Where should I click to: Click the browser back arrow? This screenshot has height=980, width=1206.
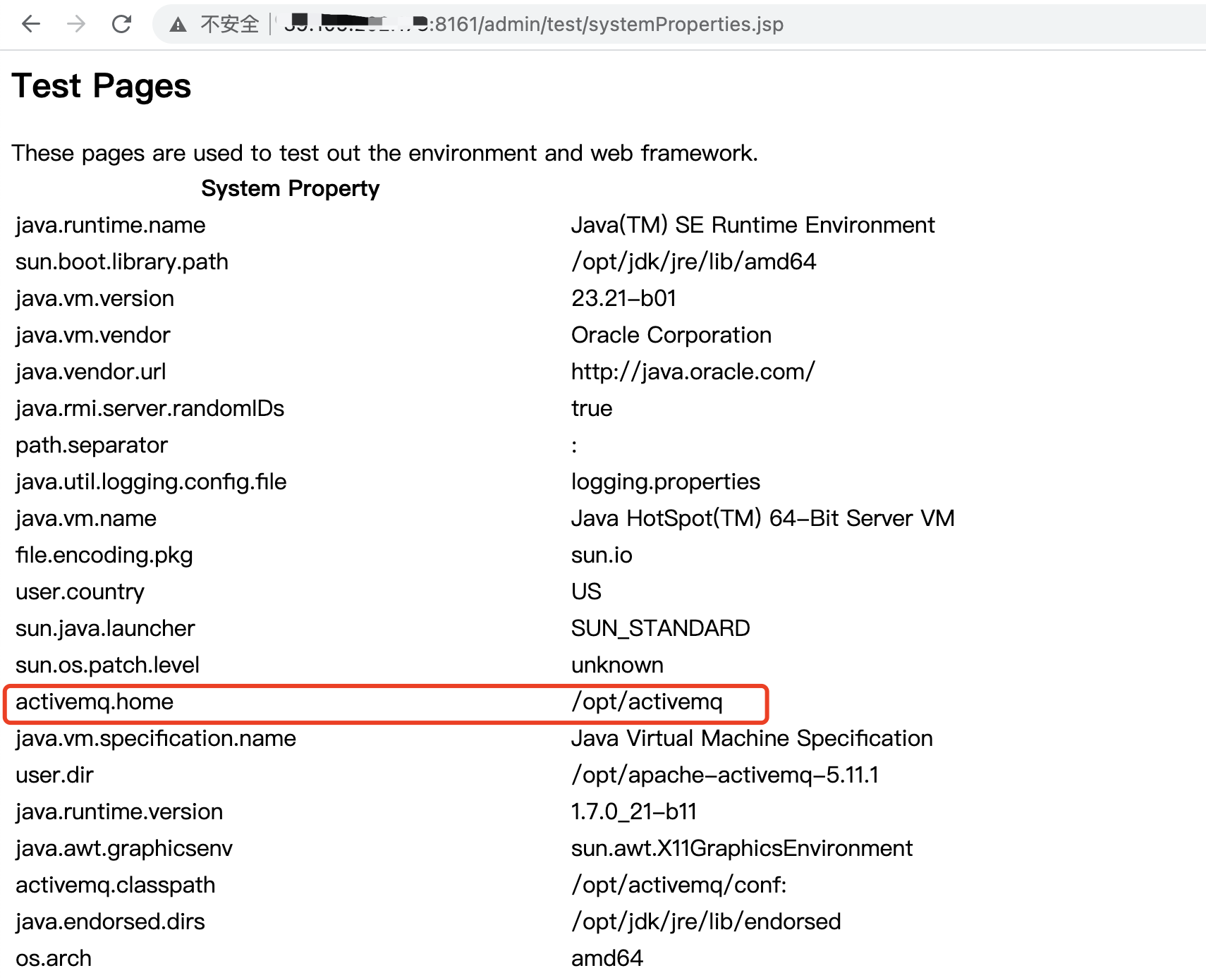[31, 23]
